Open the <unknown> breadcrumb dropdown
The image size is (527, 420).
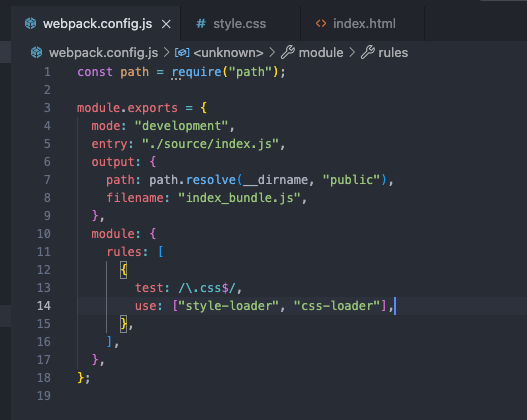point(229,53)
